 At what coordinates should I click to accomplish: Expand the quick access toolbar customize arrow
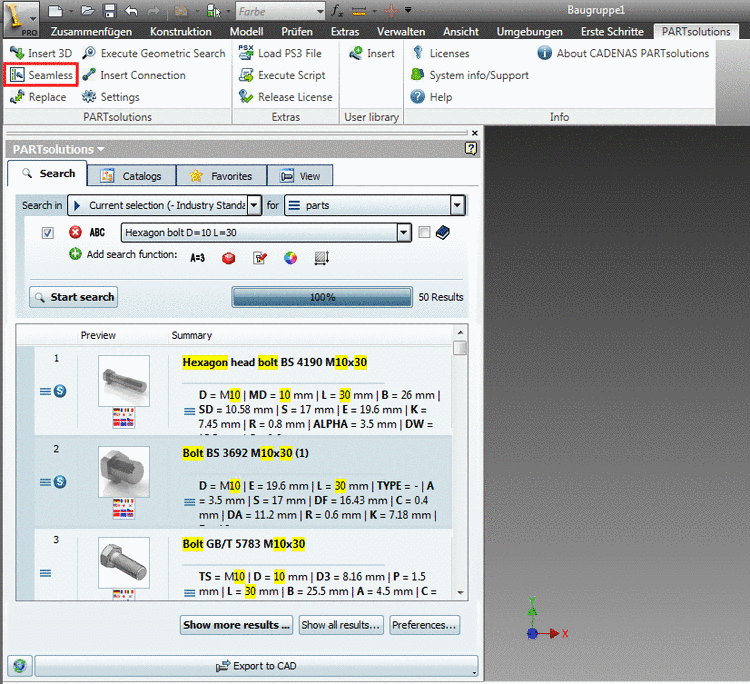pos(408,10)
